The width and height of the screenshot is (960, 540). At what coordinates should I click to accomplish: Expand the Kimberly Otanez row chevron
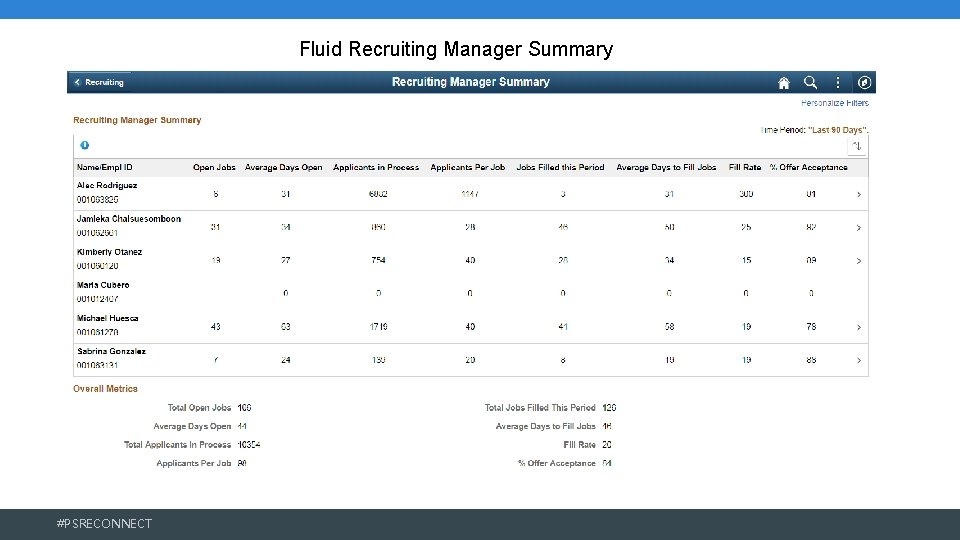(859, 261)
